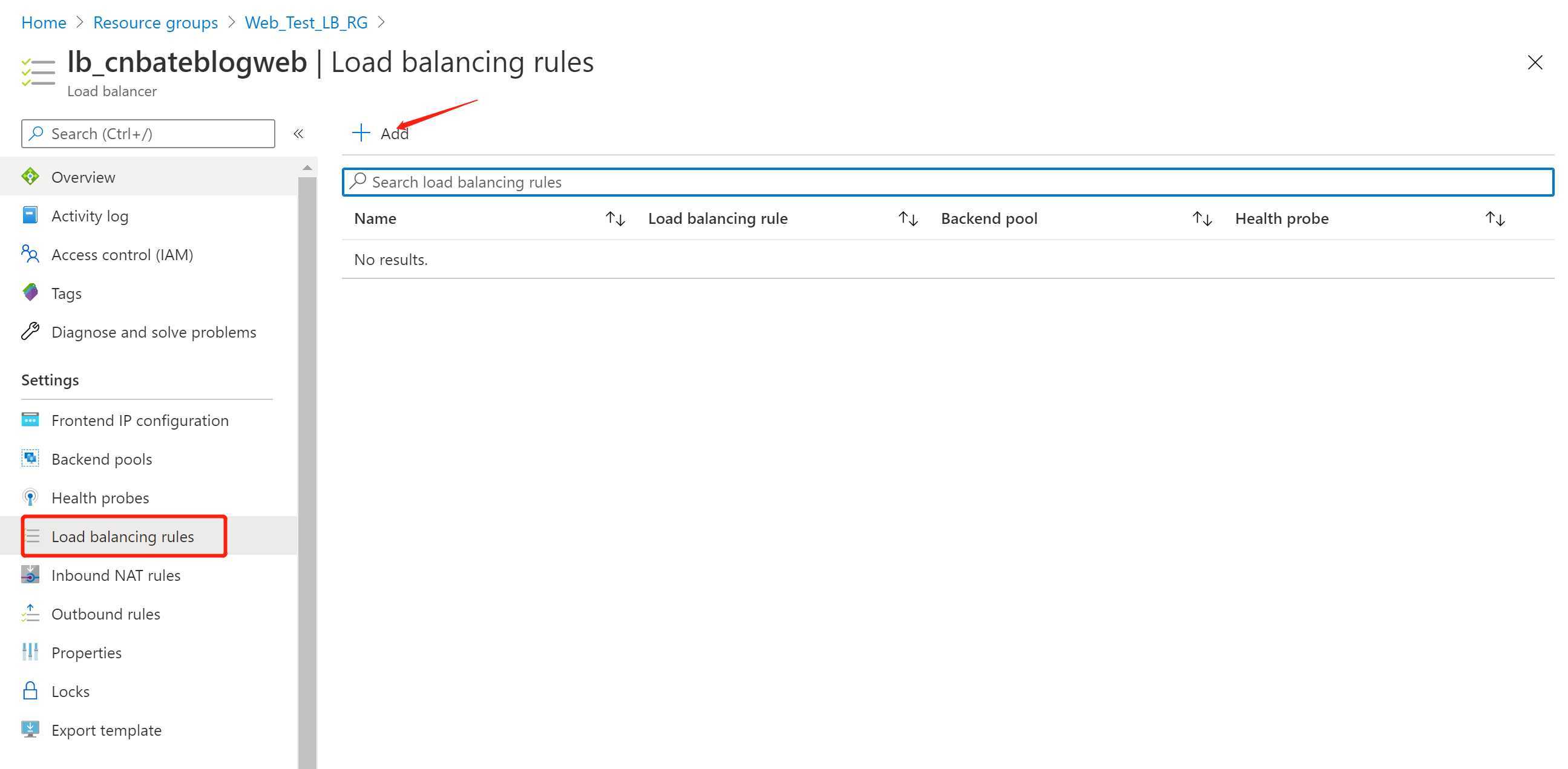Open Inbound NAT rules settings
Image resolution: width=1568 pixels, height=769 pixels.
[x=149, y=574]
